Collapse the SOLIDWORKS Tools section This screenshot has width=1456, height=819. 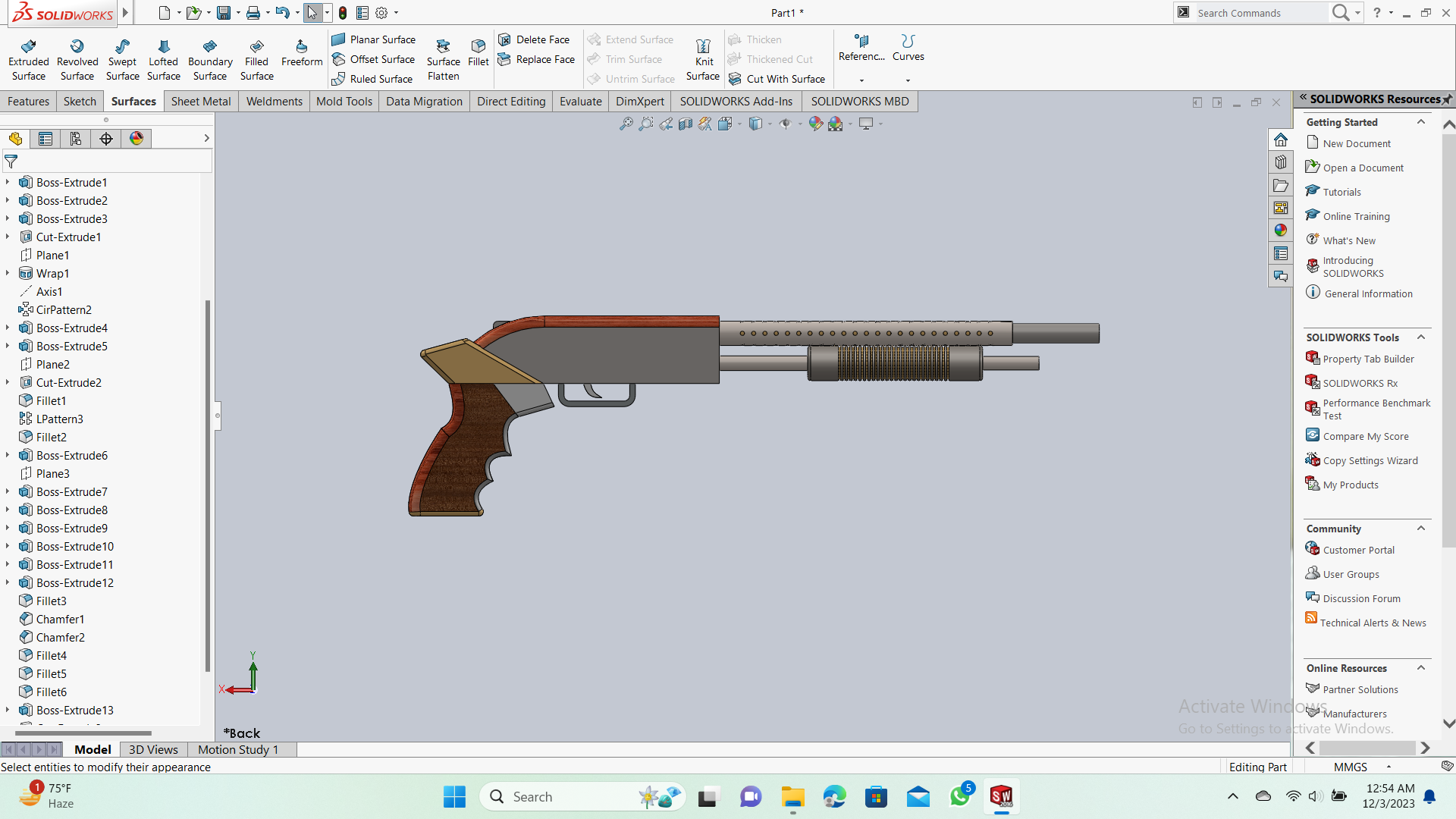(x=1421, y=337)
